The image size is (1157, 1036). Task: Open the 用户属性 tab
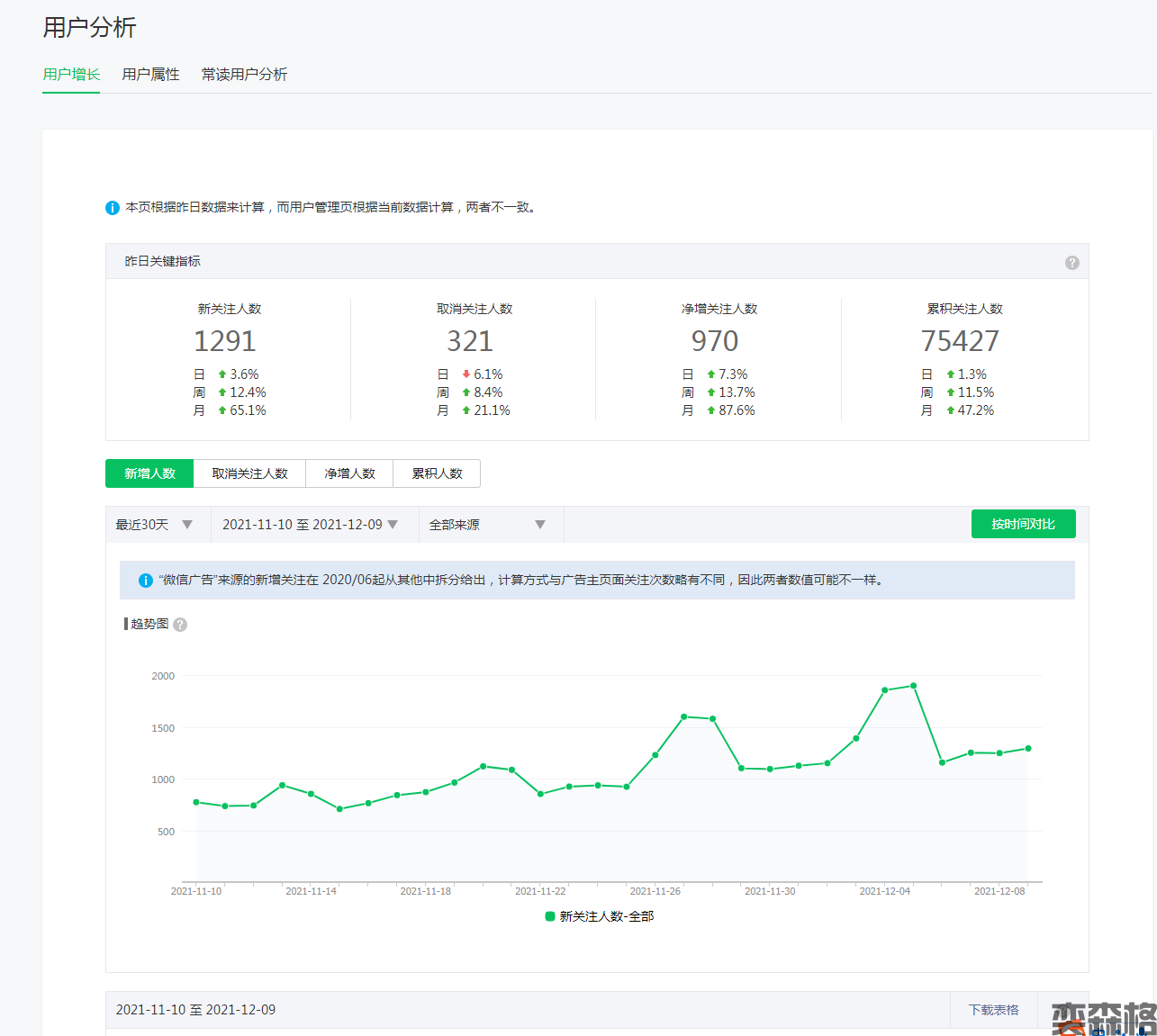pos(150,75)
